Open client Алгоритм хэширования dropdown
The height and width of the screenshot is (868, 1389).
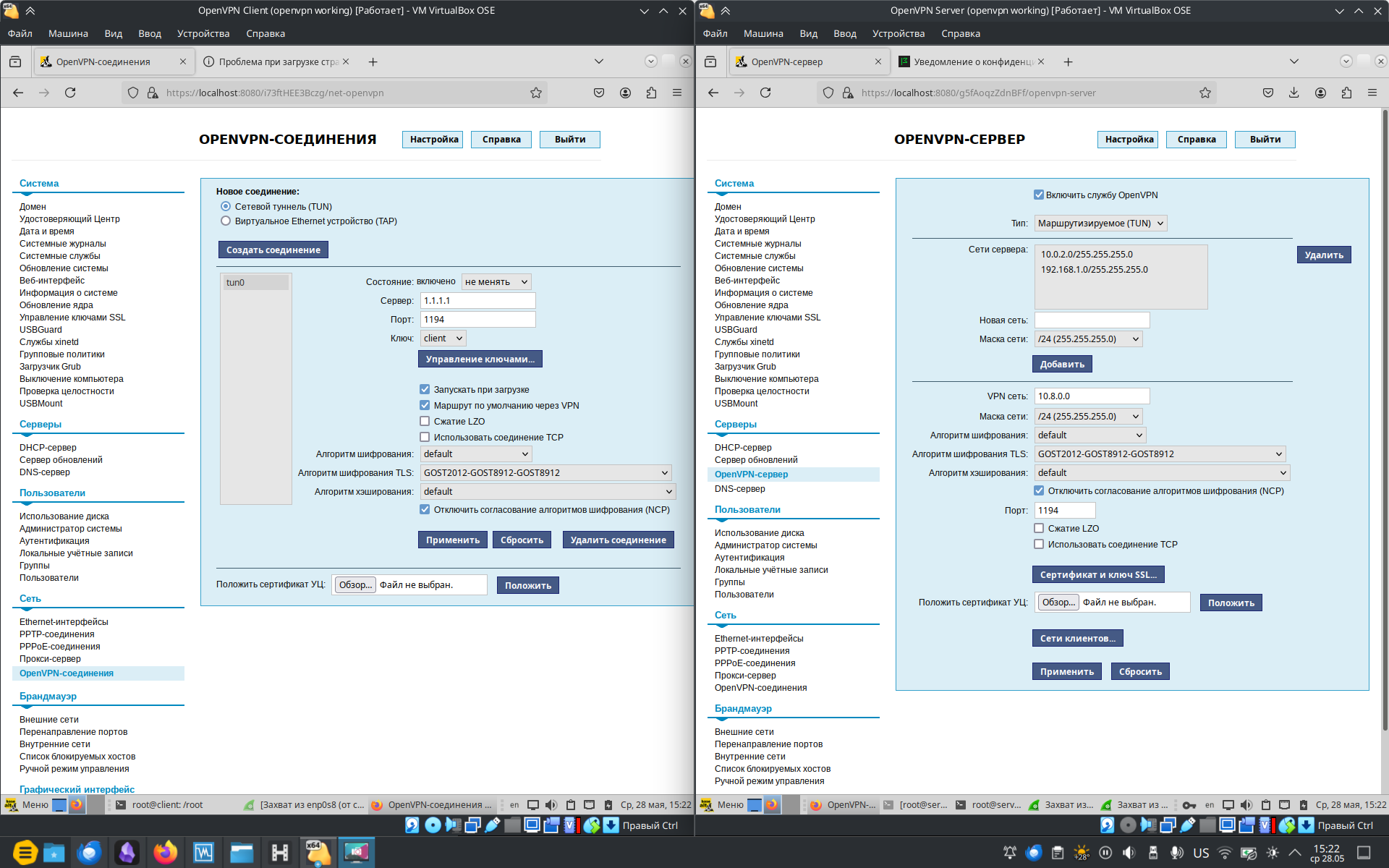point(548,492)
